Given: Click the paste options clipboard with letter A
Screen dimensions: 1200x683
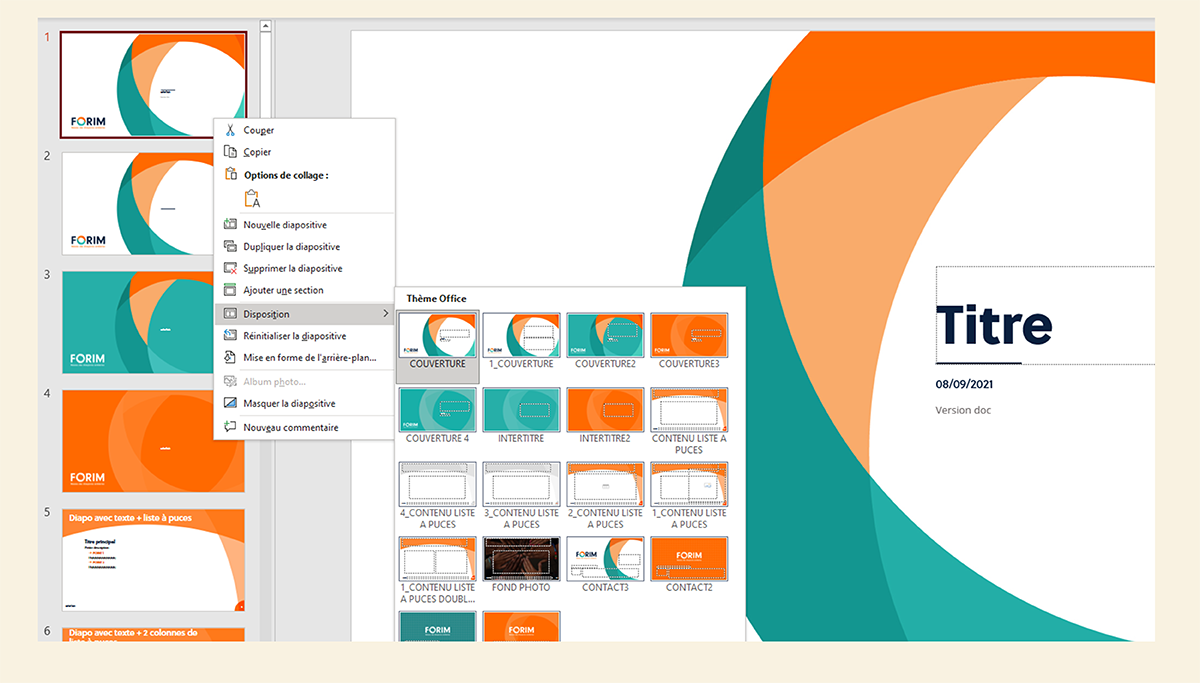Looking at the screenshot, I should 251,198.
